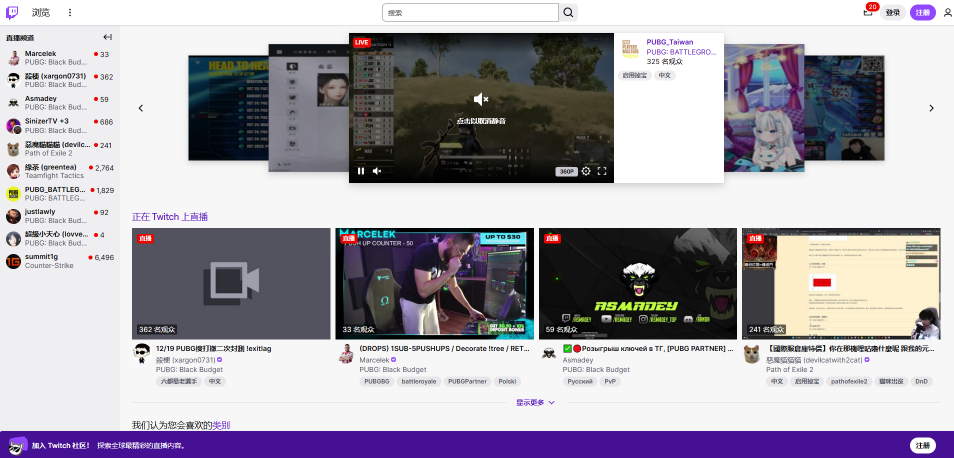
Task: Open the 浏览 browse menu item
Action: pos(41,13)
